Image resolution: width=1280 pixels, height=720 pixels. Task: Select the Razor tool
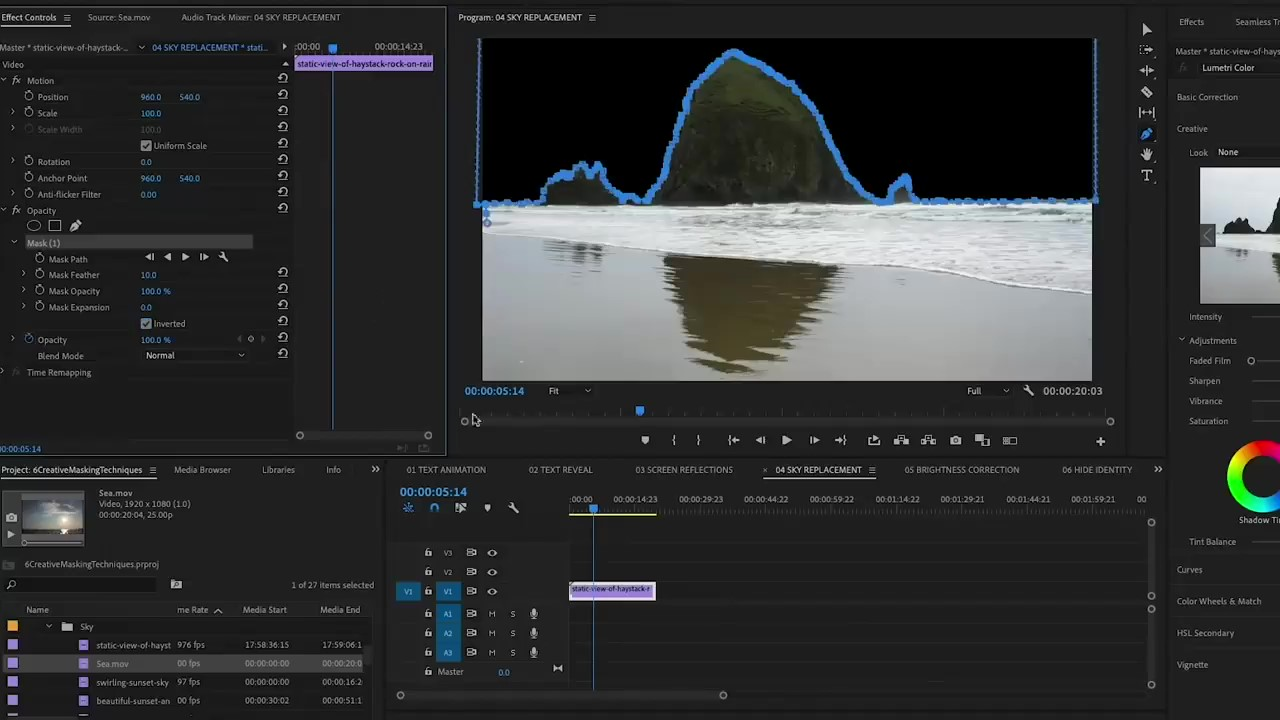click(1147, 92)
